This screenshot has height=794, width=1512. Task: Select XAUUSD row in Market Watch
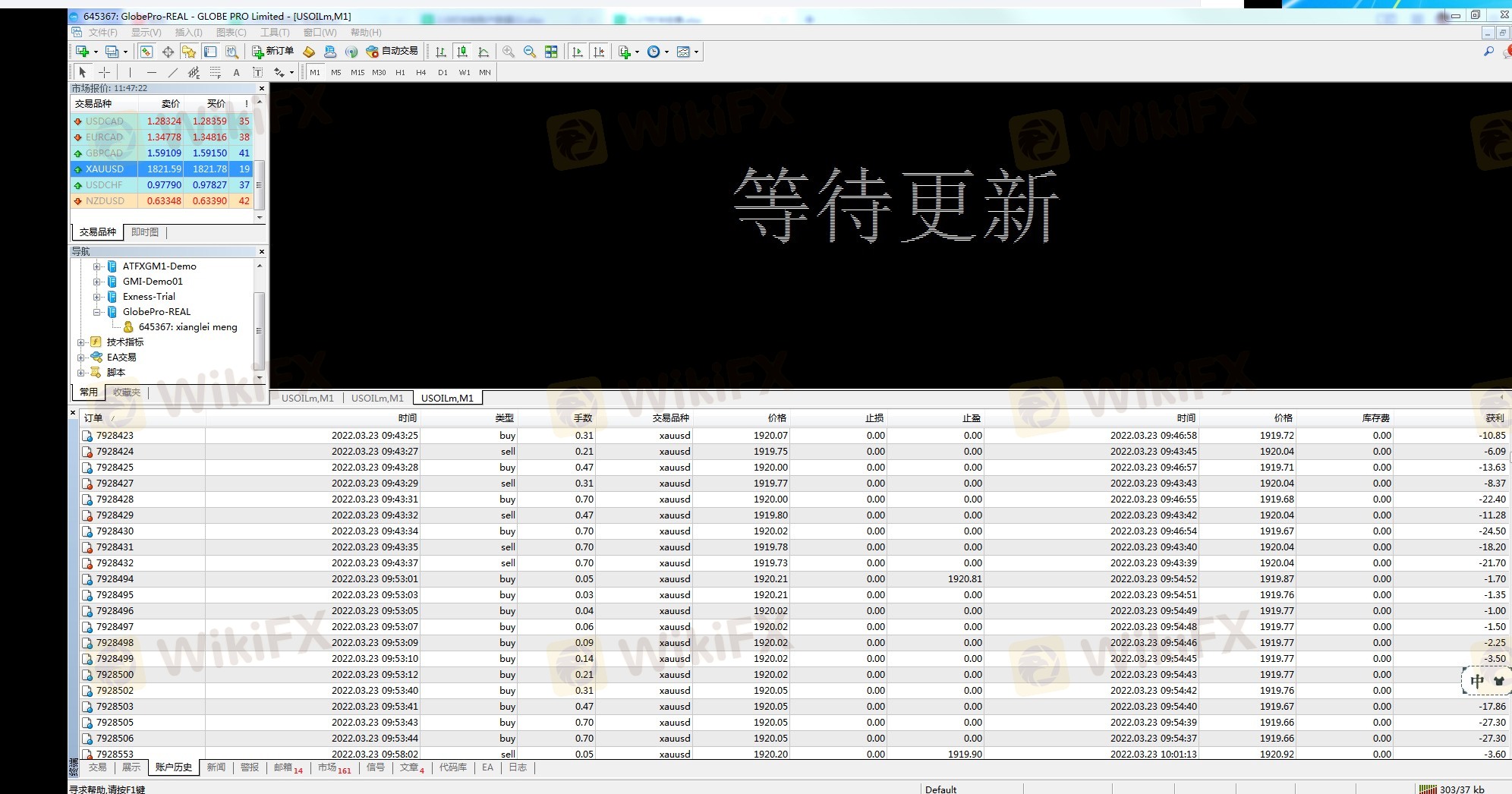pyautogui.click(x=162, y=169)
